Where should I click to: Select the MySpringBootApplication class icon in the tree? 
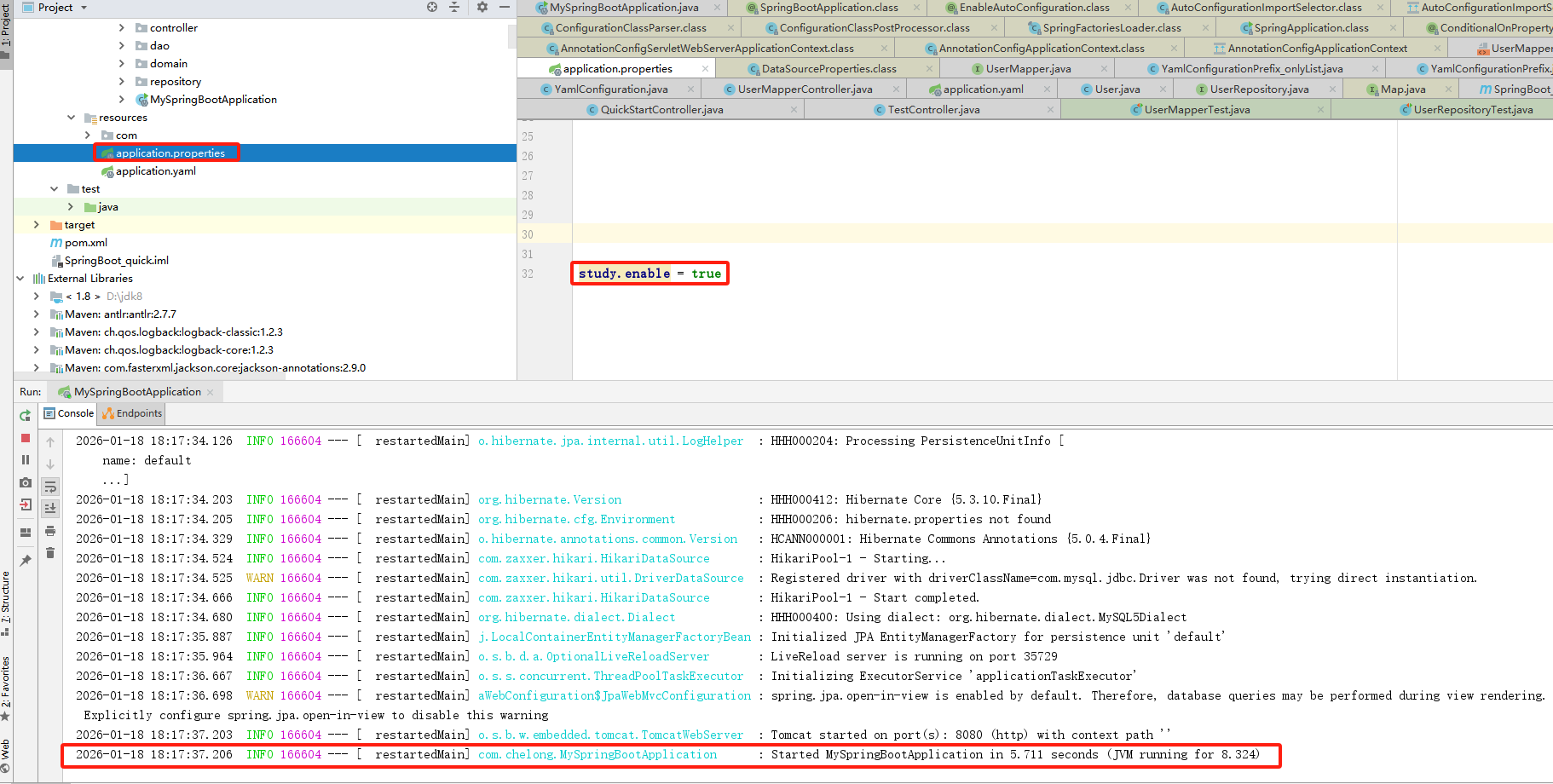tap(141, 100)
